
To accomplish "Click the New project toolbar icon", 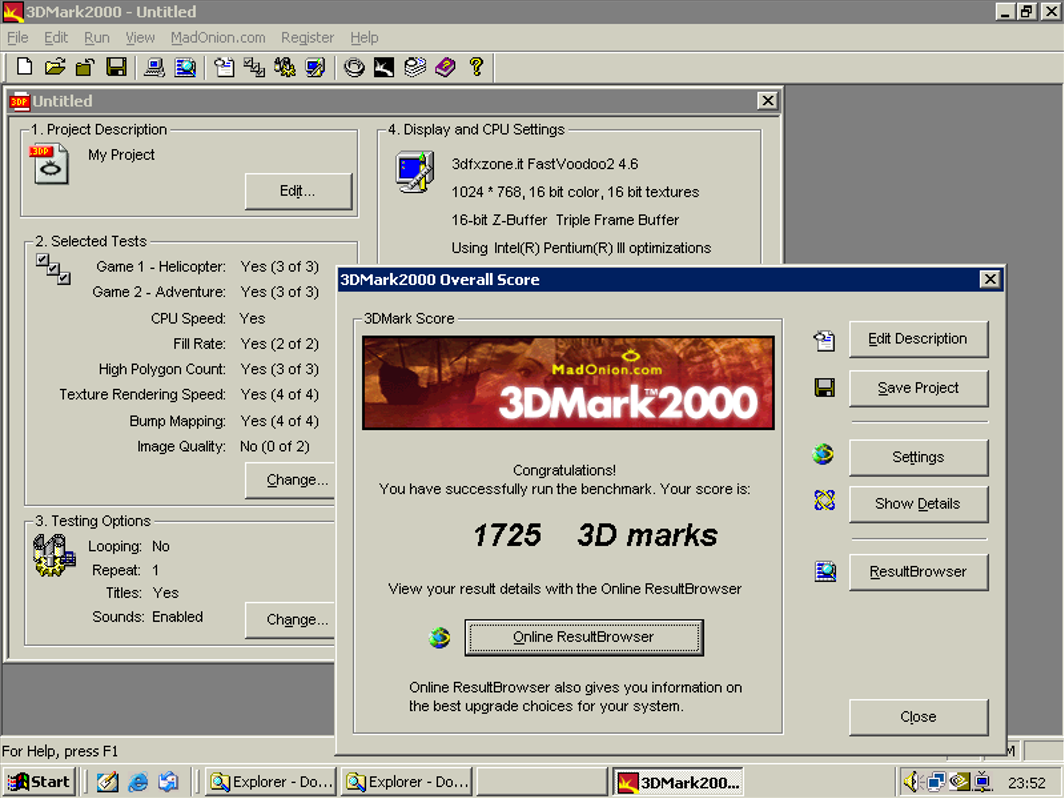I will pos(24,66).
